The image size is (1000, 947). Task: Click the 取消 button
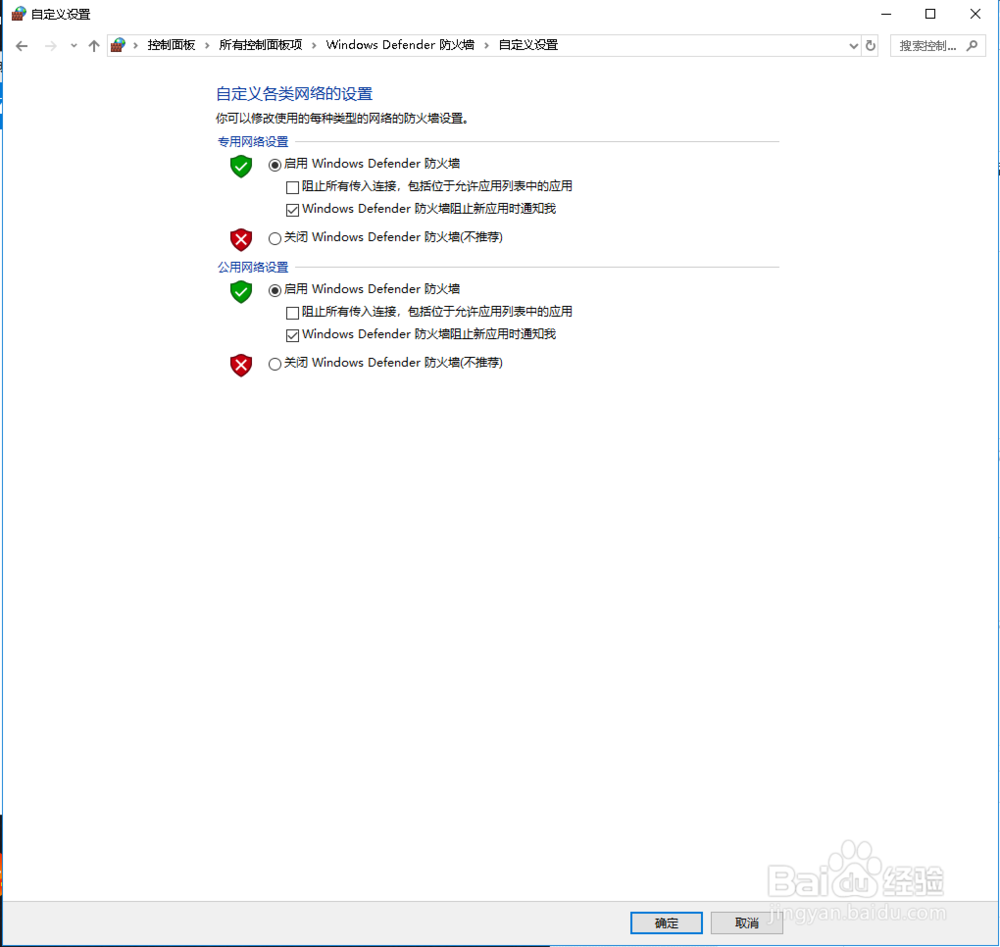(747, 923)
